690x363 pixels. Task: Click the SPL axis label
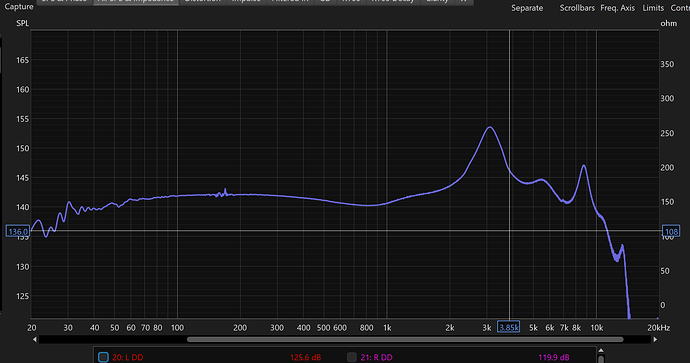(22, 23)
